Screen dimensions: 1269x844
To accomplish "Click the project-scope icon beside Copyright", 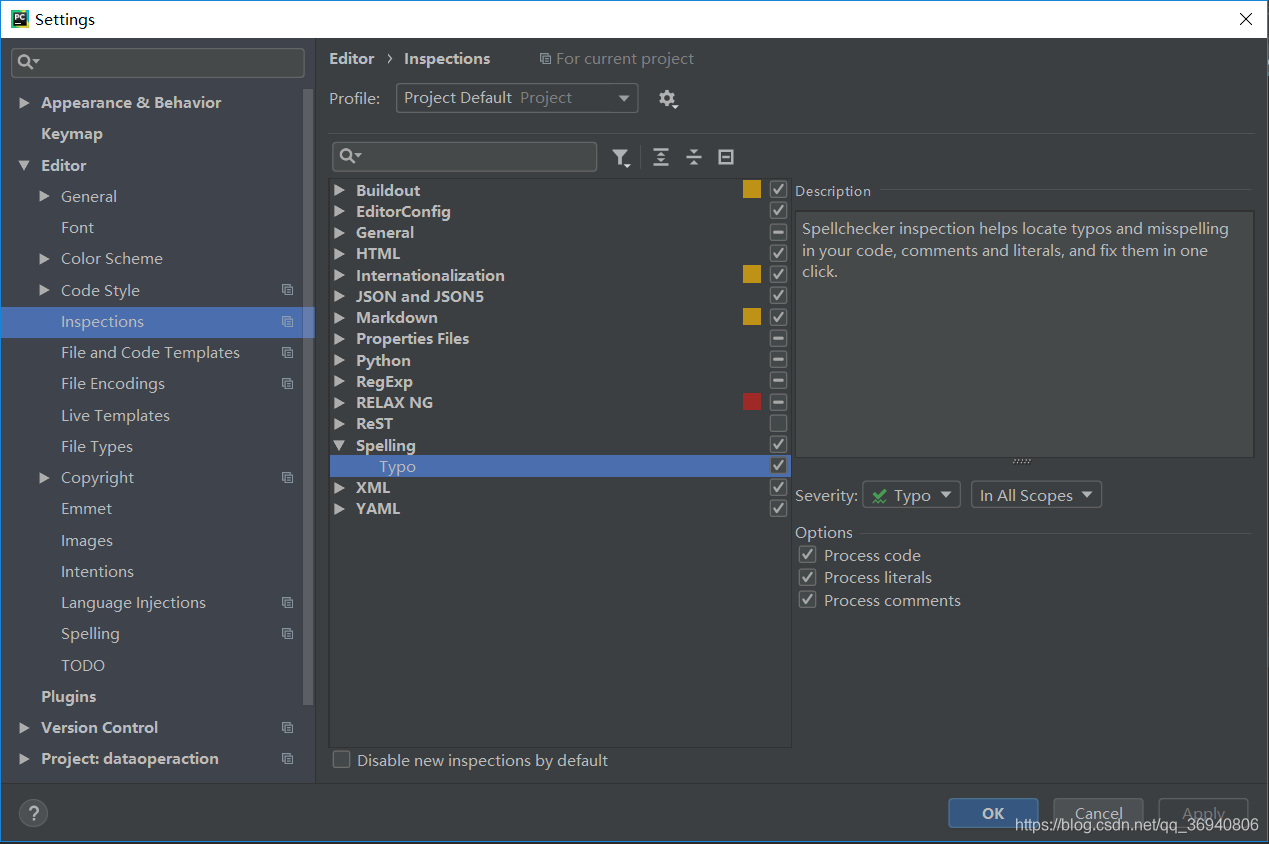I will (x=288, y=478).
